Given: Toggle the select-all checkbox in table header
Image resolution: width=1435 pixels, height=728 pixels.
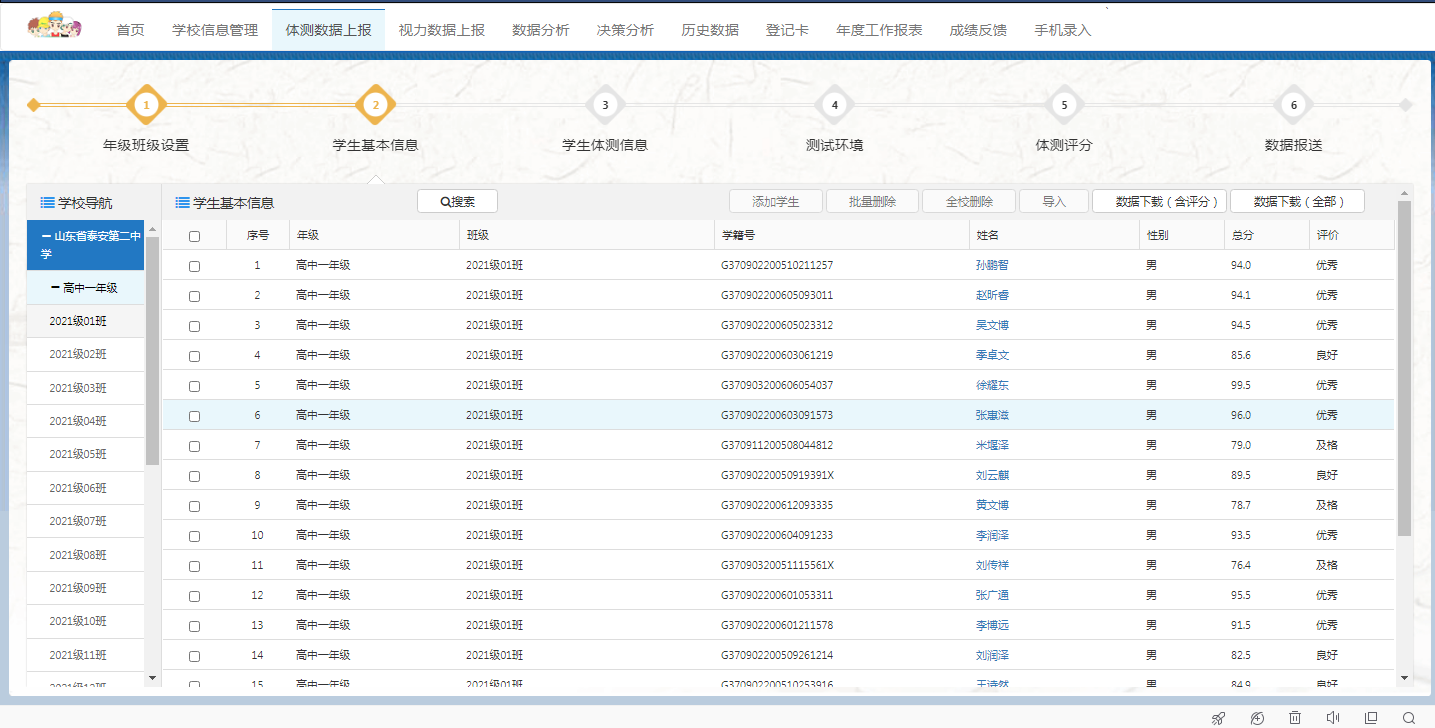Looking at the screenshot, I should [x=194, y=236].
